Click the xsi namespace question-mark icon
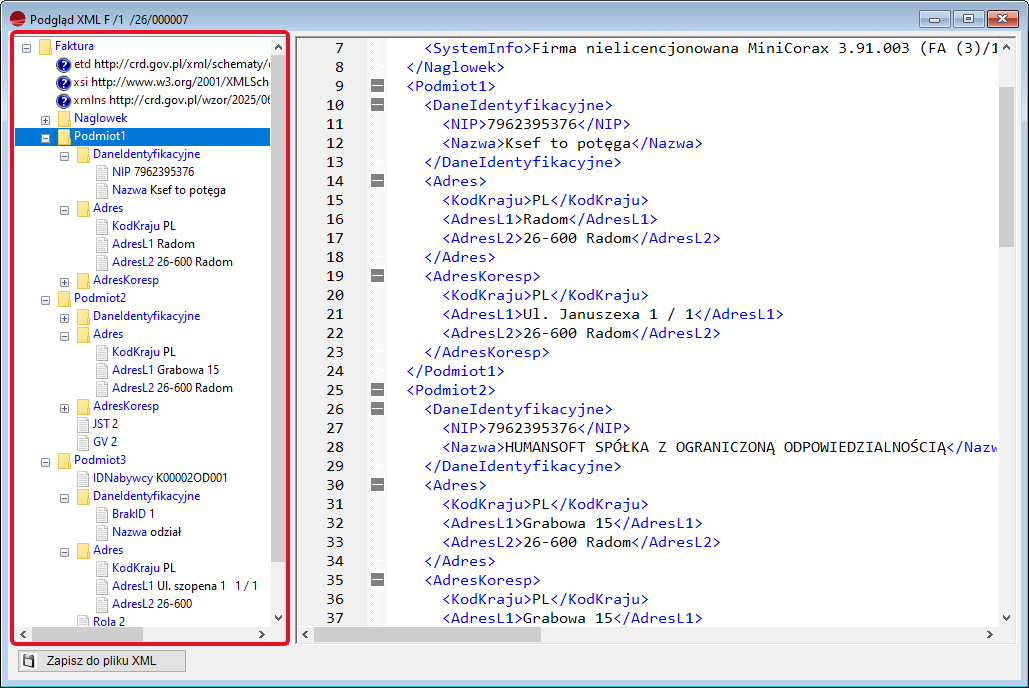This screenshot has height=688, width=1029. point(63,82)
